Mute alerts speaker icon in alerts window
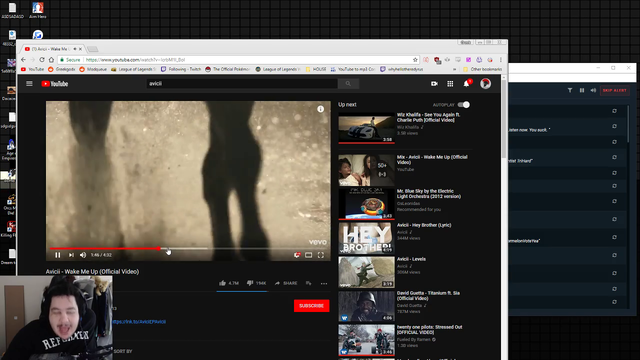This screenshot has width=640, height=360. [x=593, y=90]
